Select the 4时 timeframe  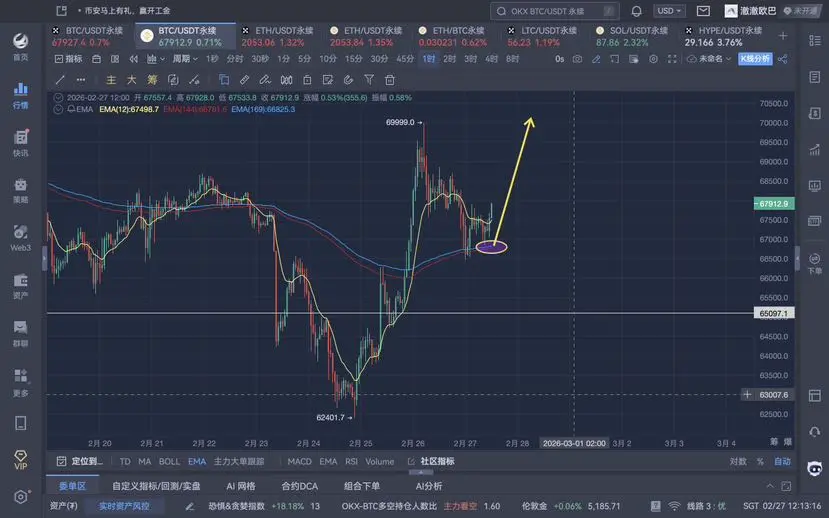click(492, 59)
